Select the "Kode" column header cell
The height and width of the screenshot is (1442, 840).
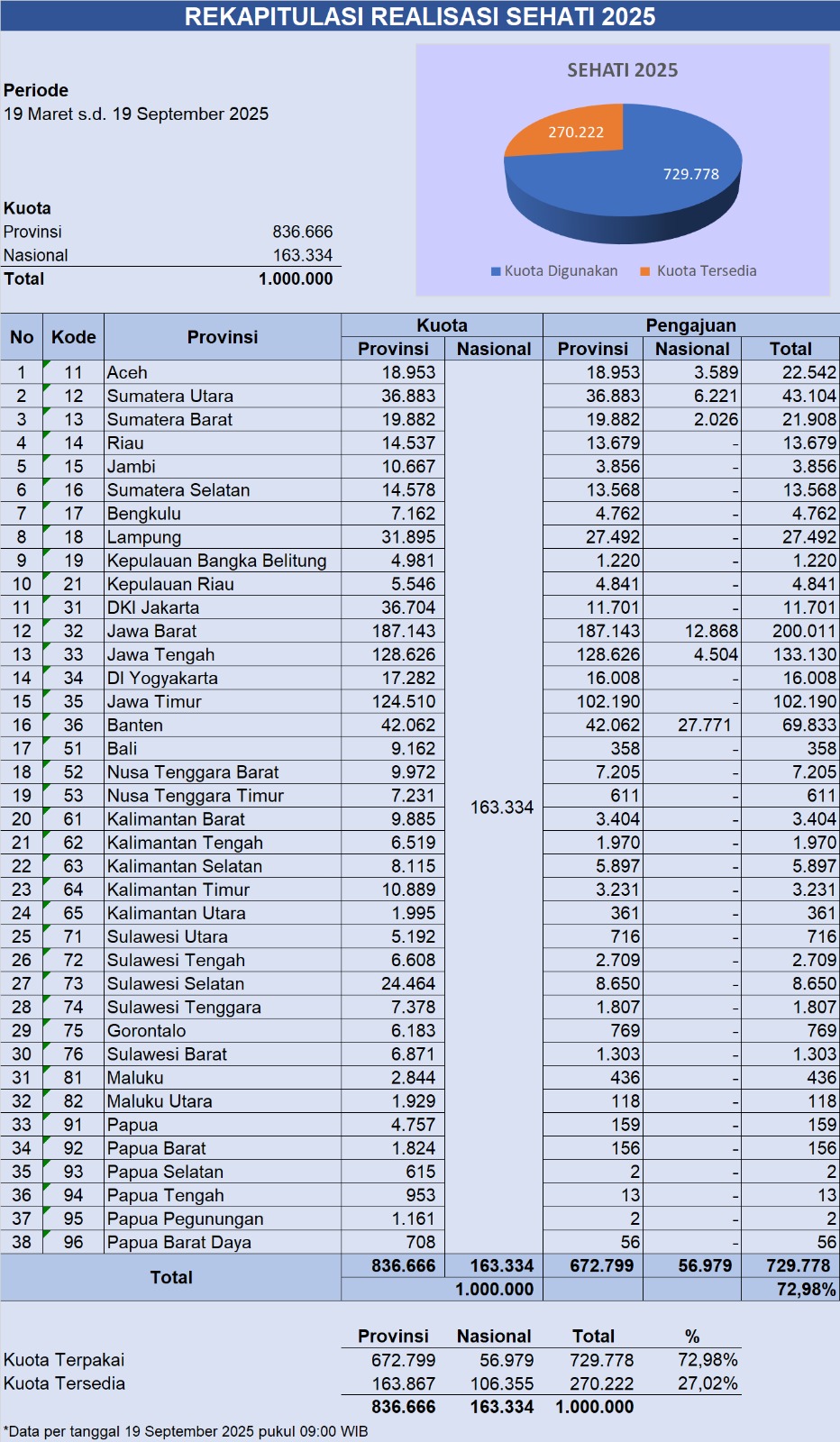(x=73, y=337)
